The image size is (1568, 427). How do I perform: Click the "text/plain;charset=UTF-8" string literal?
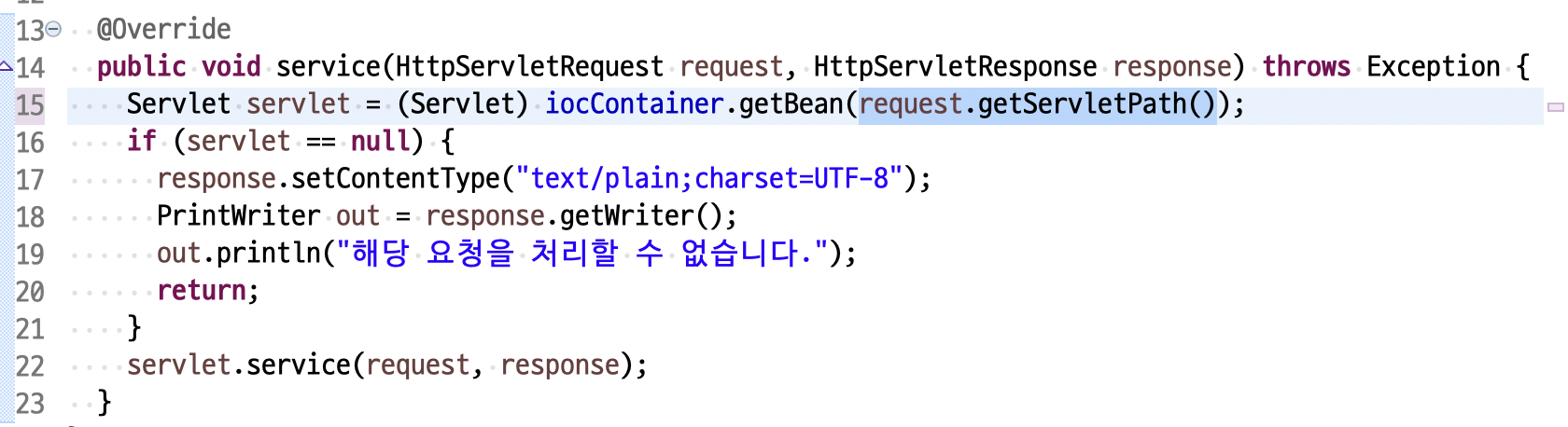pos(709,178)
